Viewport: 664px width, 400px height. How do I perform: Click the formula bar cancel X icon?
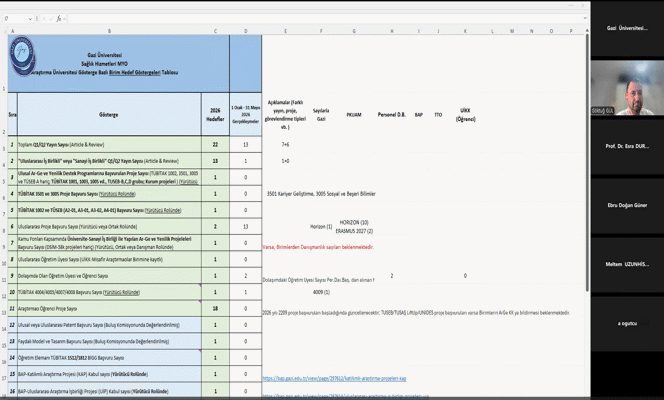pyautogui.click(x=44, y=19)
